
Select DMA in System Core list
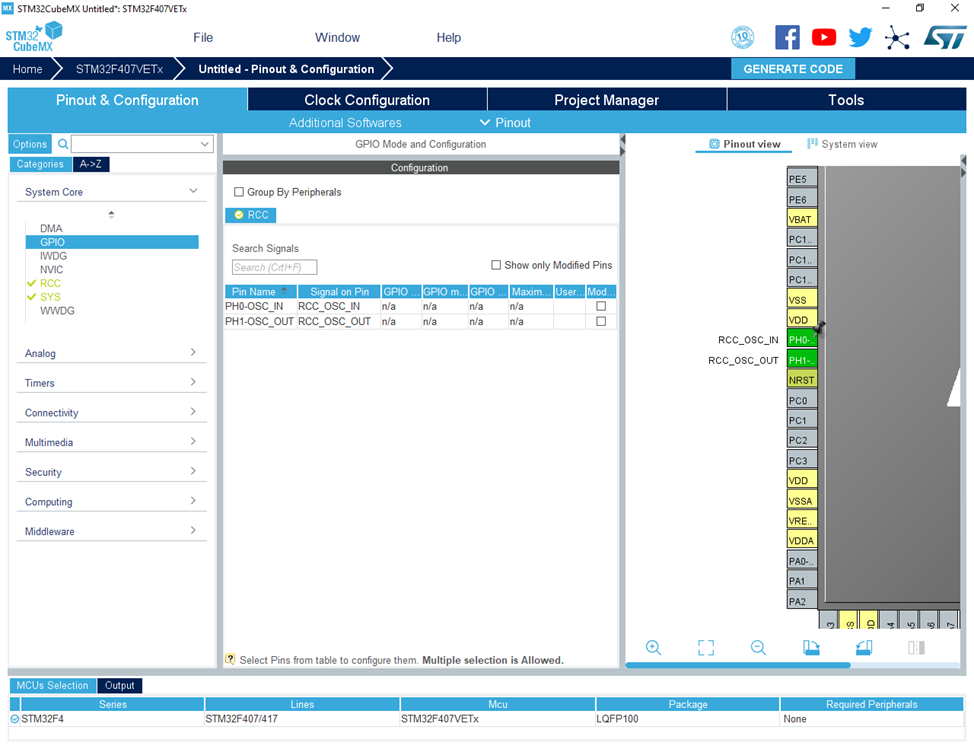pyautogui.click(x=51, y=229)
